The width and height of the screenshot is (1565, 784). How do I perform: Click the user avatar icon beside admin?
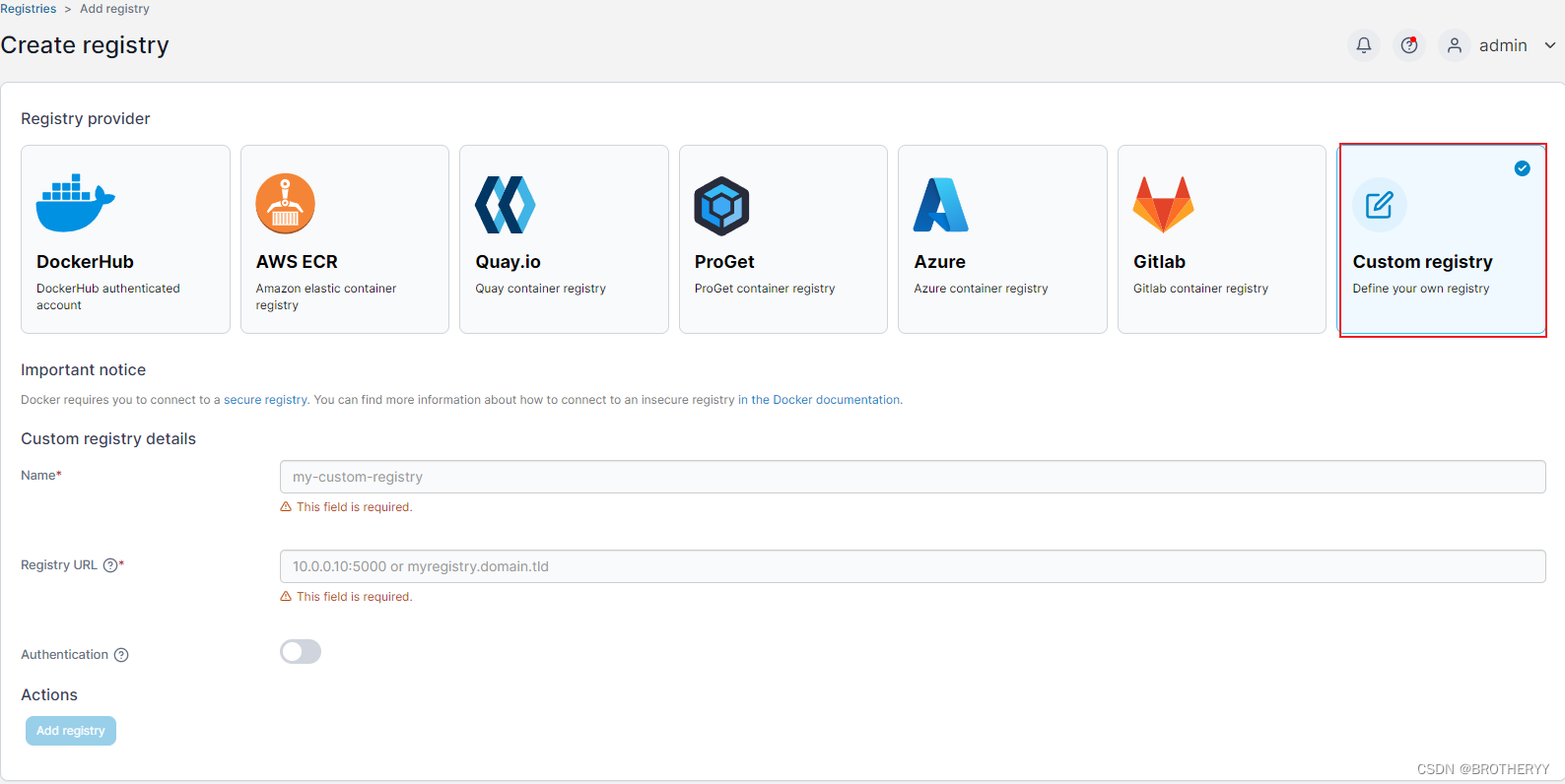pyautogui.click(x=1455, y=45)
